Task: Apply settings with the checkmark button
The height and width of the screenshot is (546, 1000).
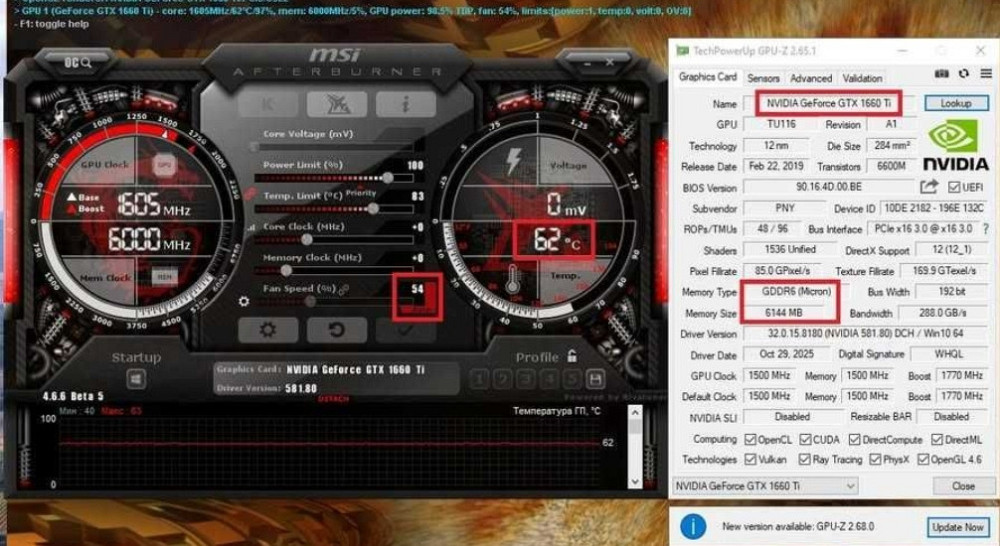Action: [406, 330]
